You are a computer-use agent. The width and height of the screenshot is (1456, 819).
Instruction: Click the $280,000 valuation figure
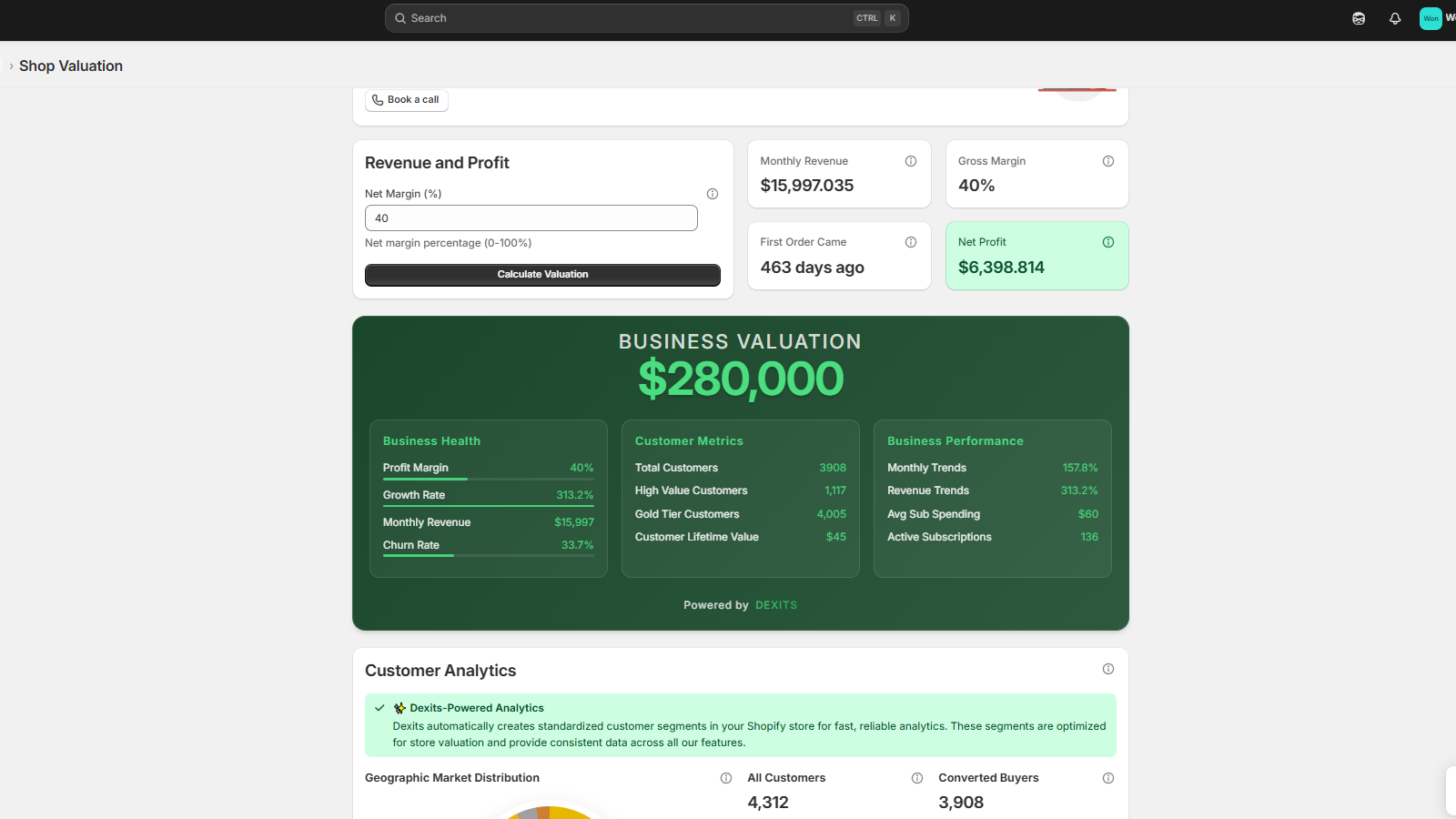pos(741,379)
